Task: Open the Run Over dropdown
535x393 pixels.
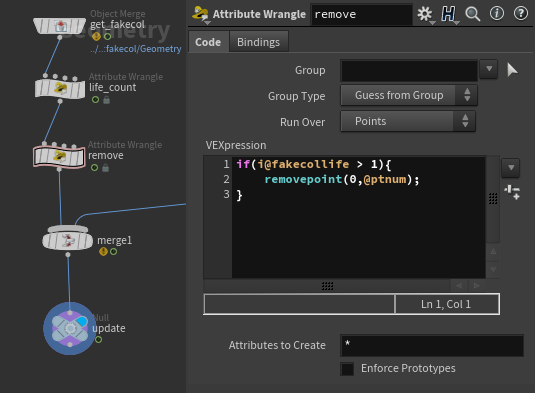Action: click(408, 121)
